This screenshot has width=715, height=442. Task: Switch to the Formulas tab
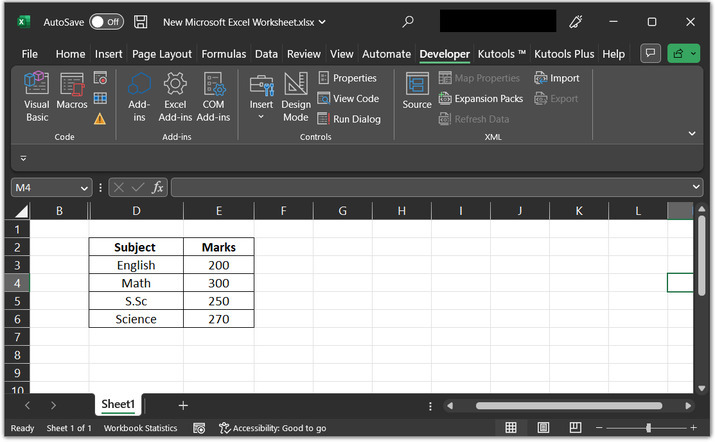coord(223,54)
